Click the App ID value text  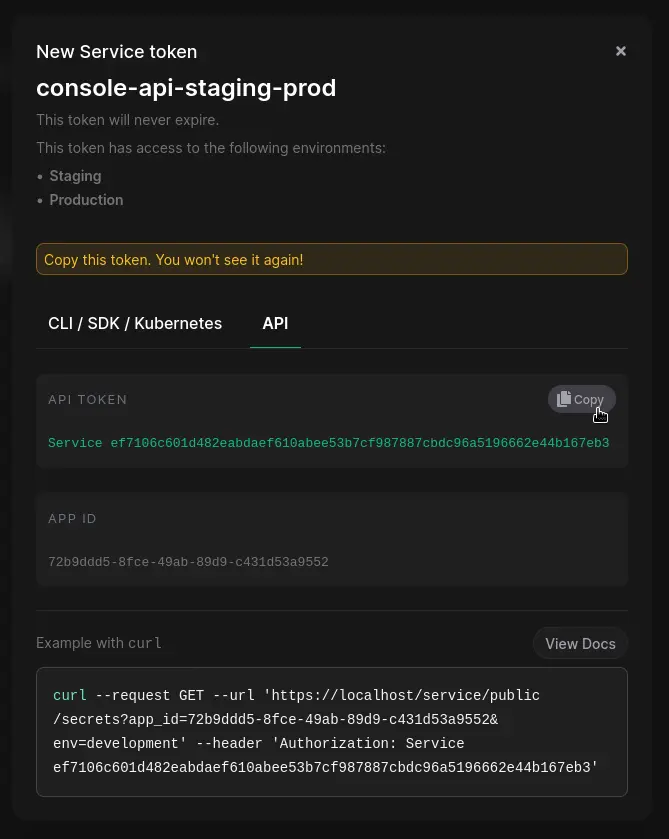(x=188, y=562)
